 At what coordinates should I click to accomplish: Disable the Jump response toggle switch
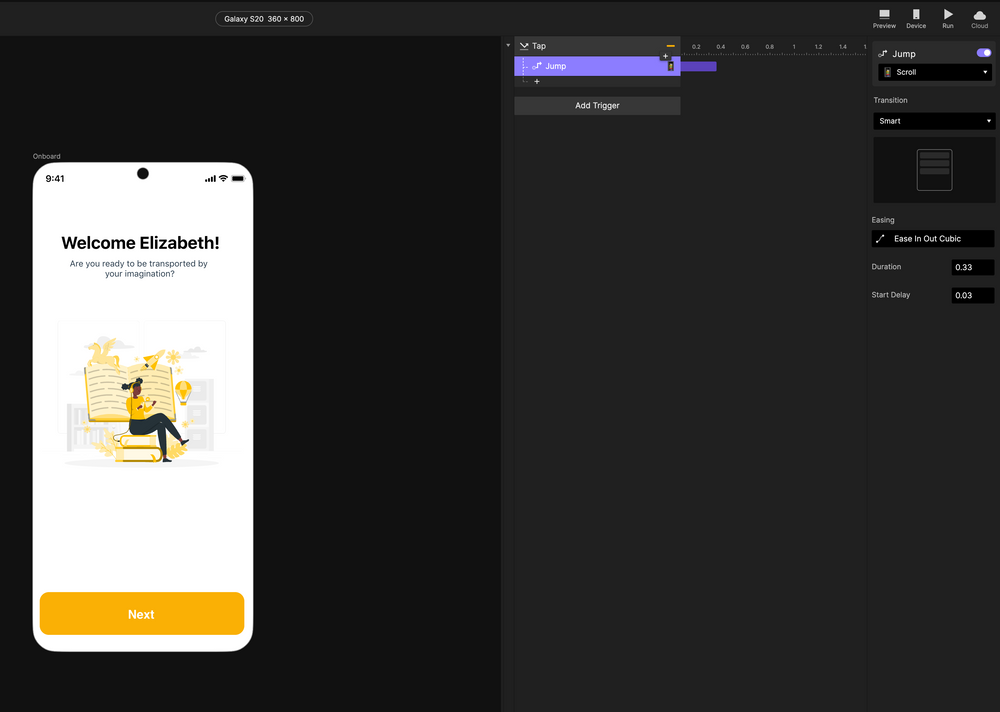click(984, 53)
